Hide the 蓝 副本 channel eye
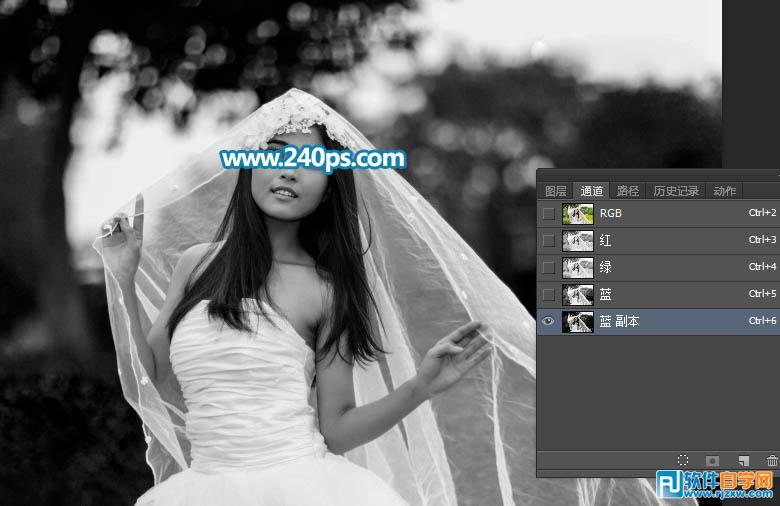Image resolution: width=780 pixels, height=506 pixels. coord(547,321)
